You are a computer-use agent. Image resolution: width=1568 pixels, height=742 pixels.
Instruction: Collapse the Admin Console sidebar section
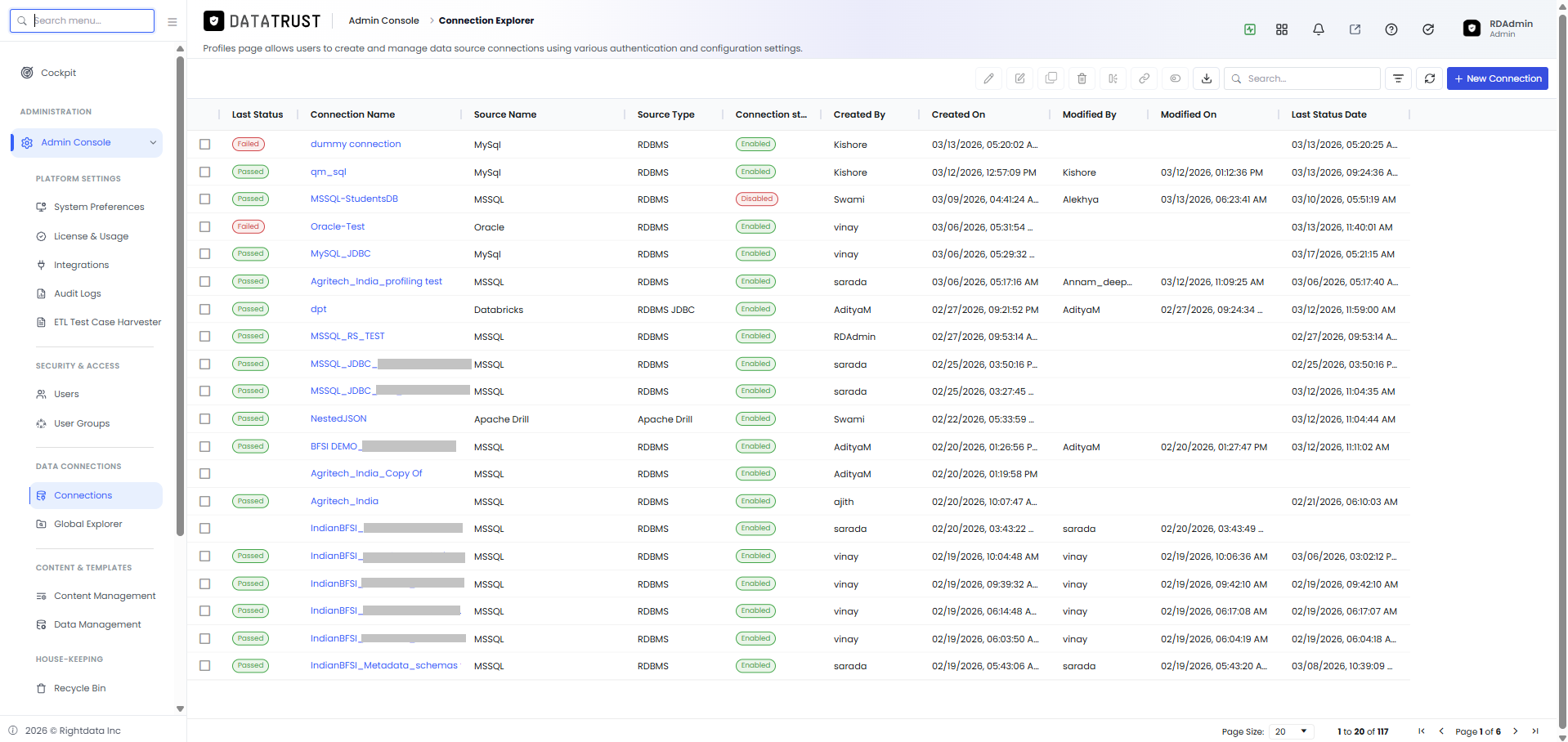pyautogui.click(x=153, y=143)
